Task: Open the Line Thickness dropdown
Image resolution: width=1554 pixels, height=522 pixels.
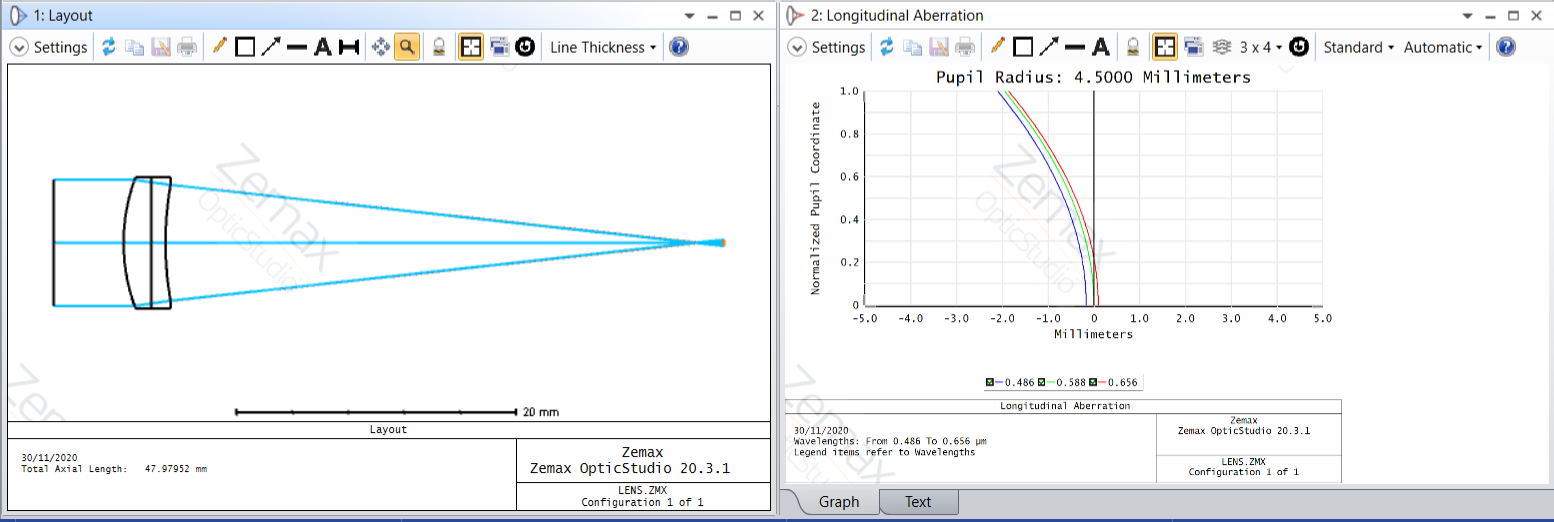Action: click(603, 47)
